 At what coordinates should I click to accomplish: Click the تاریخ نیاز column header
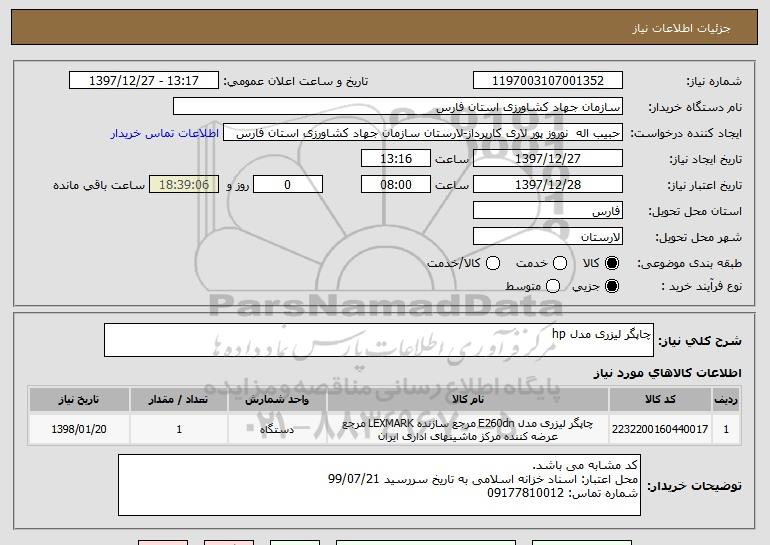tap(79, 400)
